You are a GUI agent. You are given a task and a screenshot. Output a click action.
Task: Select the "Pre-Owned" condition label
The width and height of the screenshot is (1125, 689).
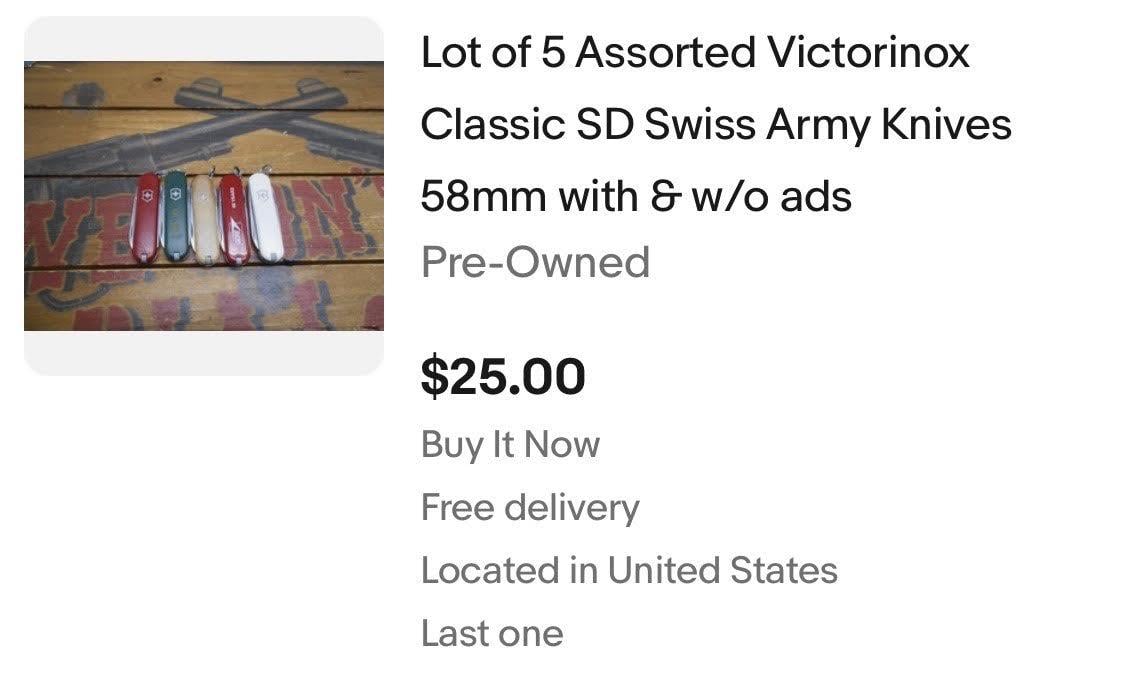tap(535, 262)
